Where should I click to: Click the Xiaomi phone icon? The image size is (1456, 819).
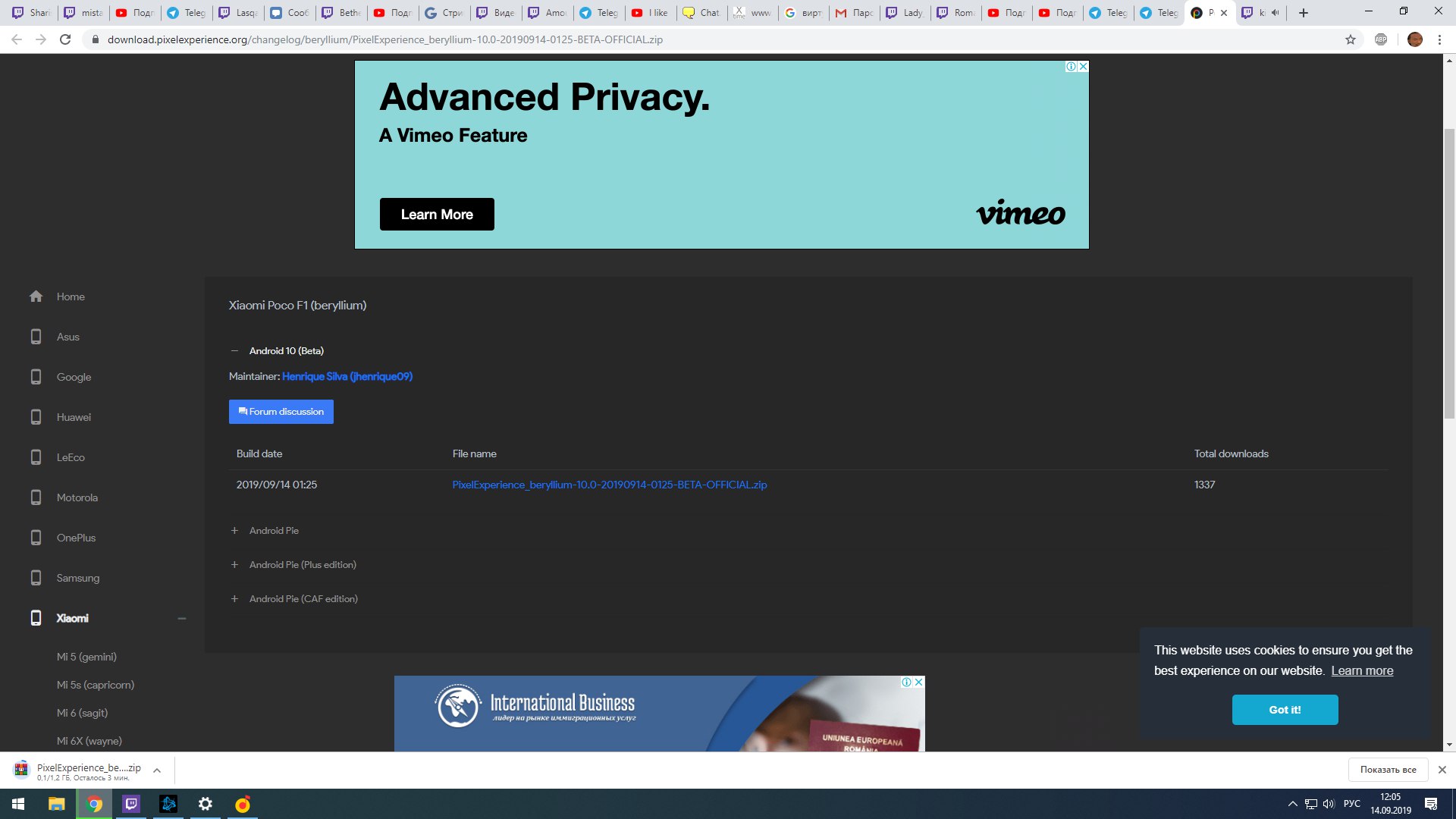[x=36, y=618]
